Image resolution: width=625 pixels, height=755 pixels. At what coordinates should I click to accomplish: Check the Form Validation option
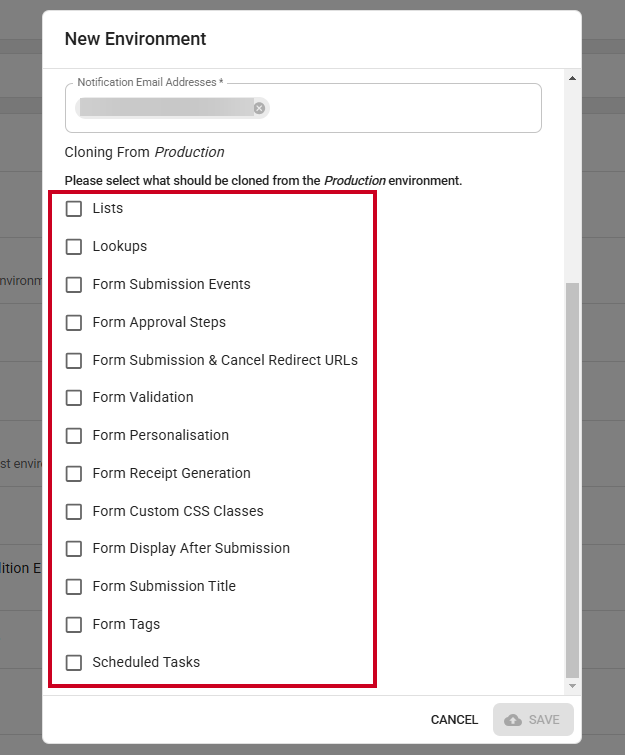pyautogui.click(x=74, y=398)
